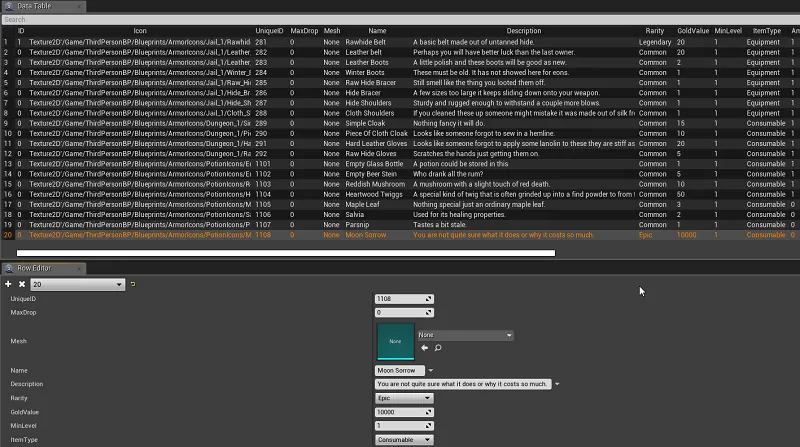Select the highlighted Moon Sorrow row
This screenshot has width=800, height=447.
point(400,235)
